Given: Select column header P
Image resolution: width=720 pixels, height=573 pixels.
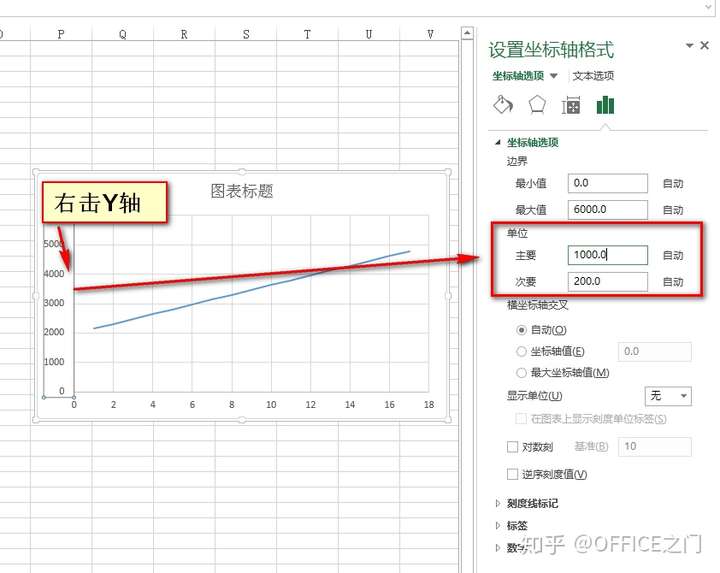Looking at the screenshot, I should (61, 34).
